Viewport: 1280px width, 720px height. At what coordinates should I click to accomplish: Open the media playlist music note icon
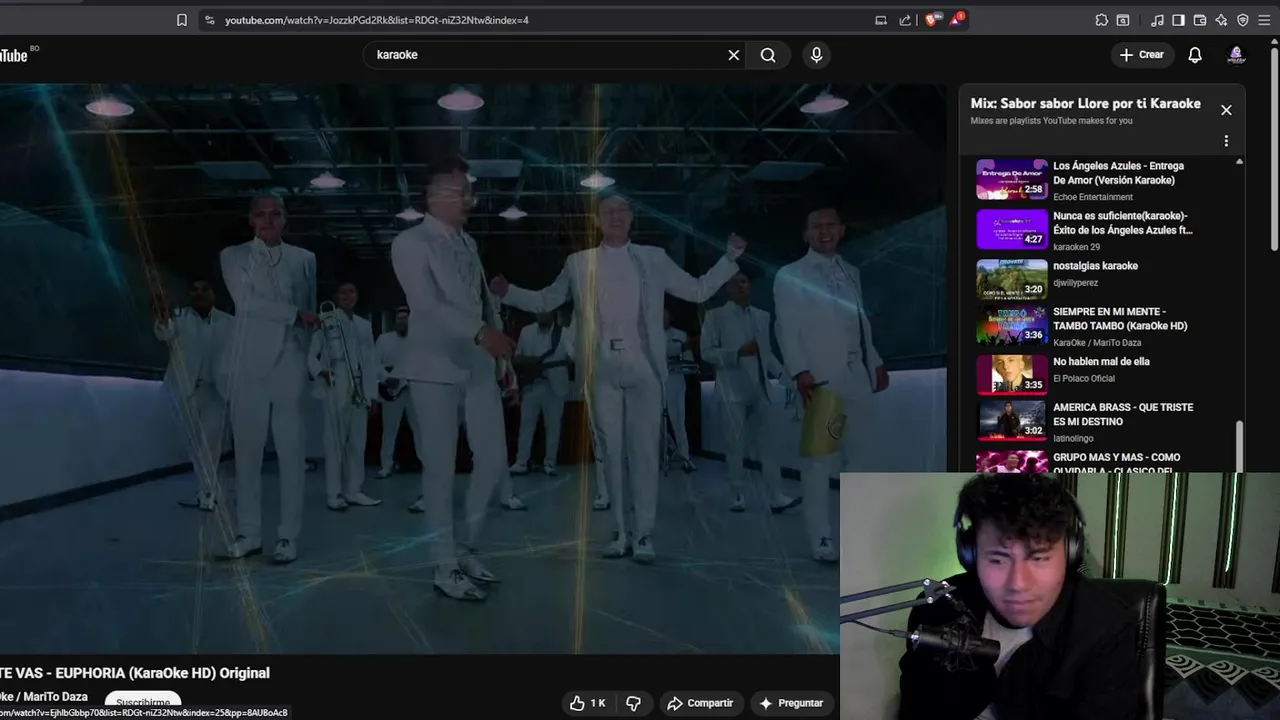click(x=1157, y=20)
